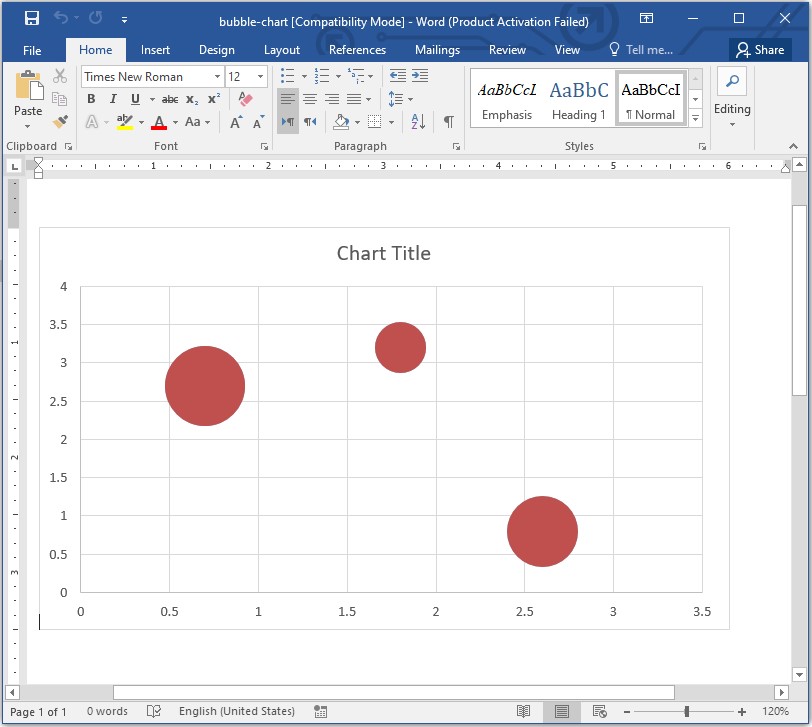Open the Sort dialog icon
The width and height of the screenshot is (812, 727).
coord(417,121)
